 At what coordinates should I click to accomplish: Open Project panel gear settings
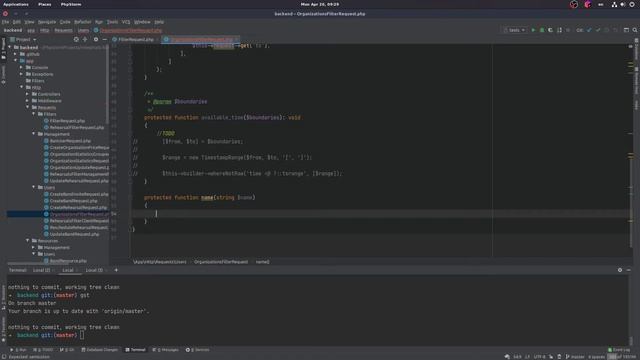click(x=96, y=39)
